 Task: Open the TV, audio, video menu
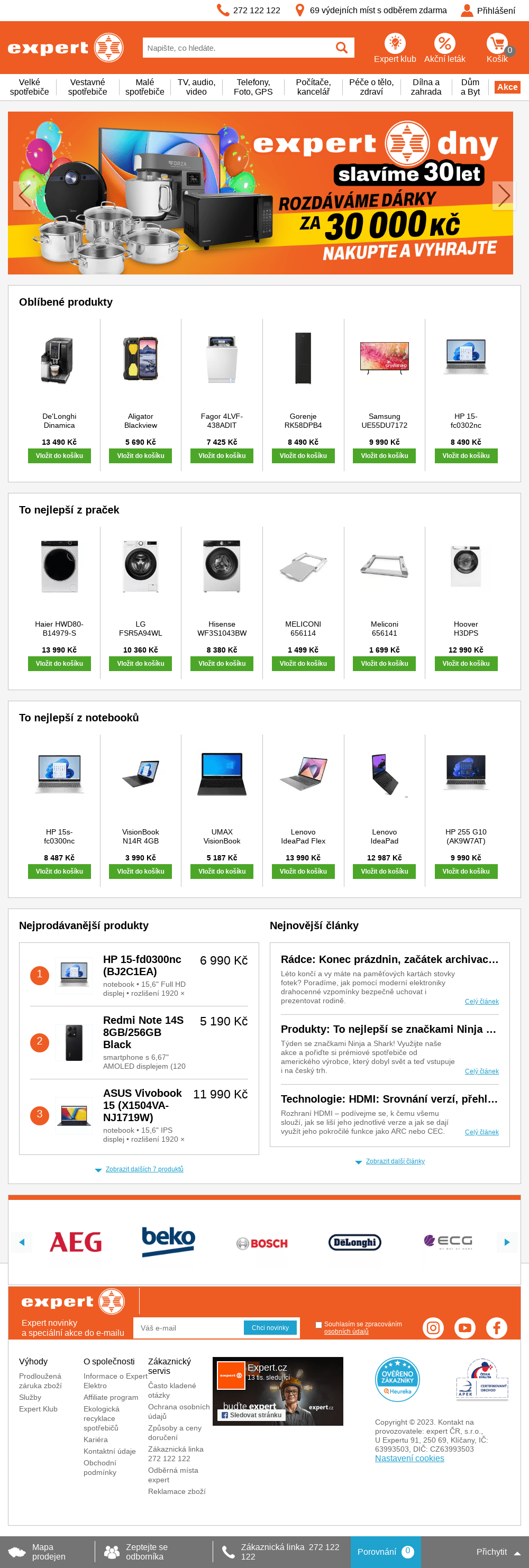(196, 87)
